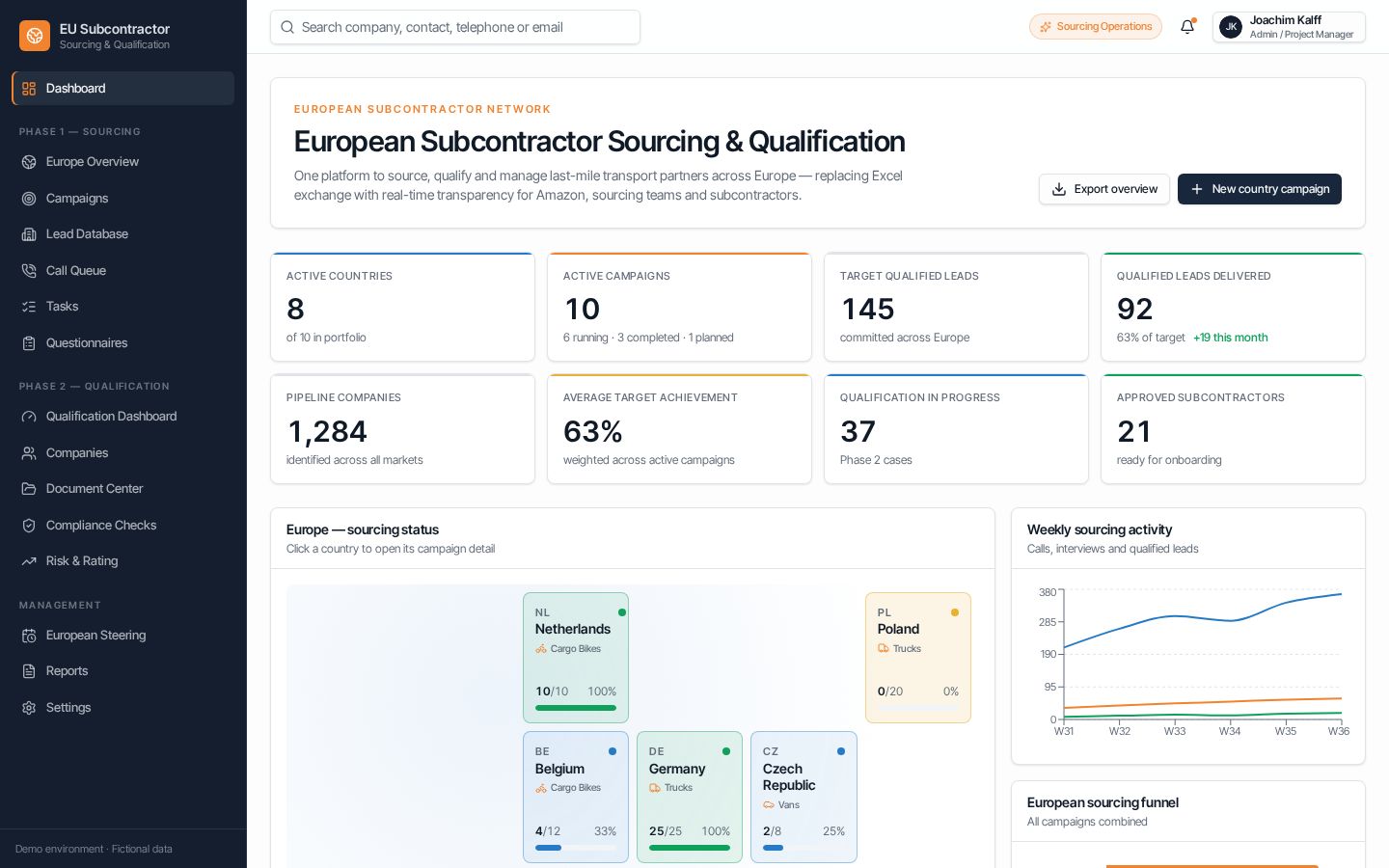Open the notifications bell icon
The height and width of the screenshot is (868, 1389).
(1187, 27)
